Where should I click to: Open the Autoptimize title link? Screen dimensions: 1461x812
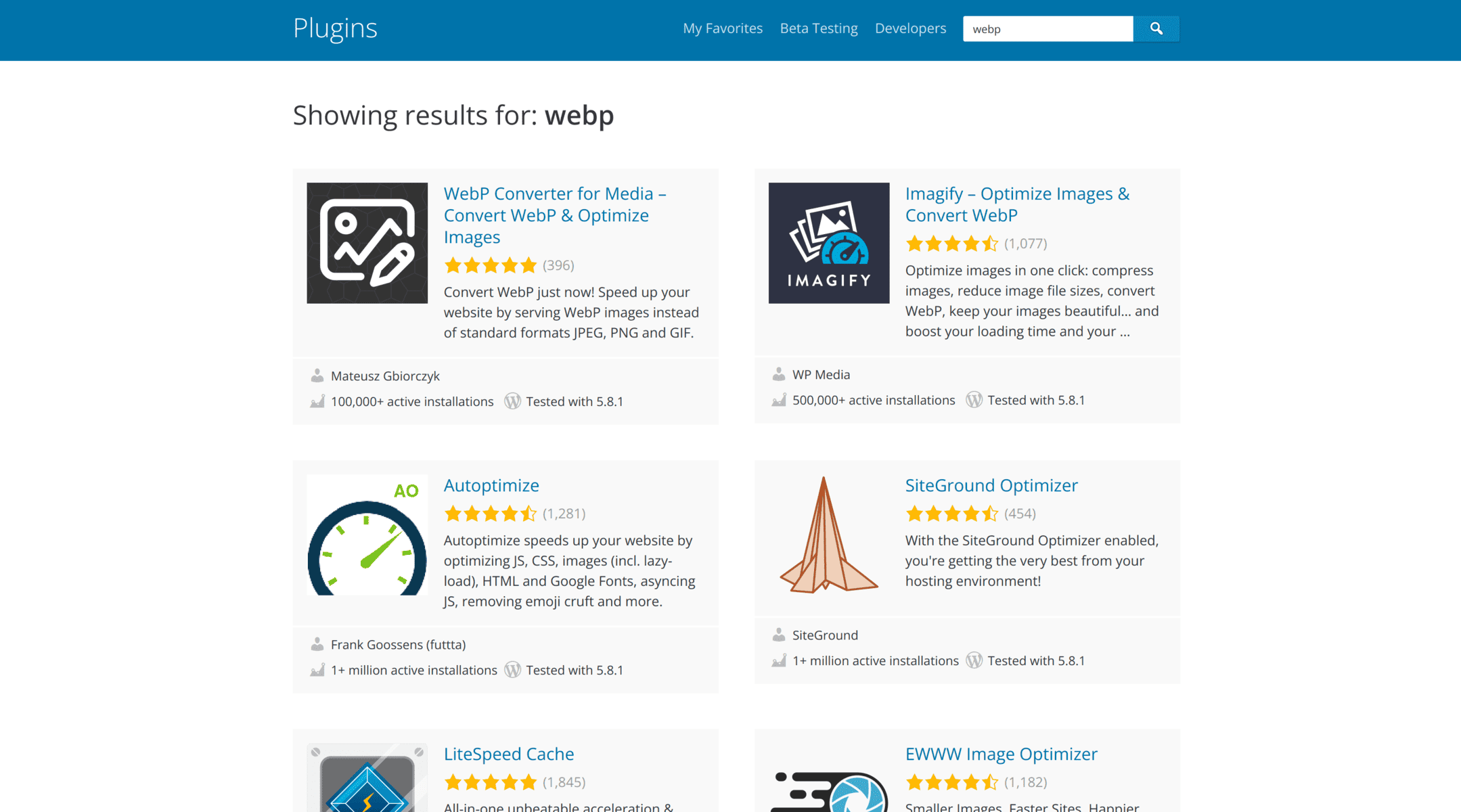tap(491, 485)
